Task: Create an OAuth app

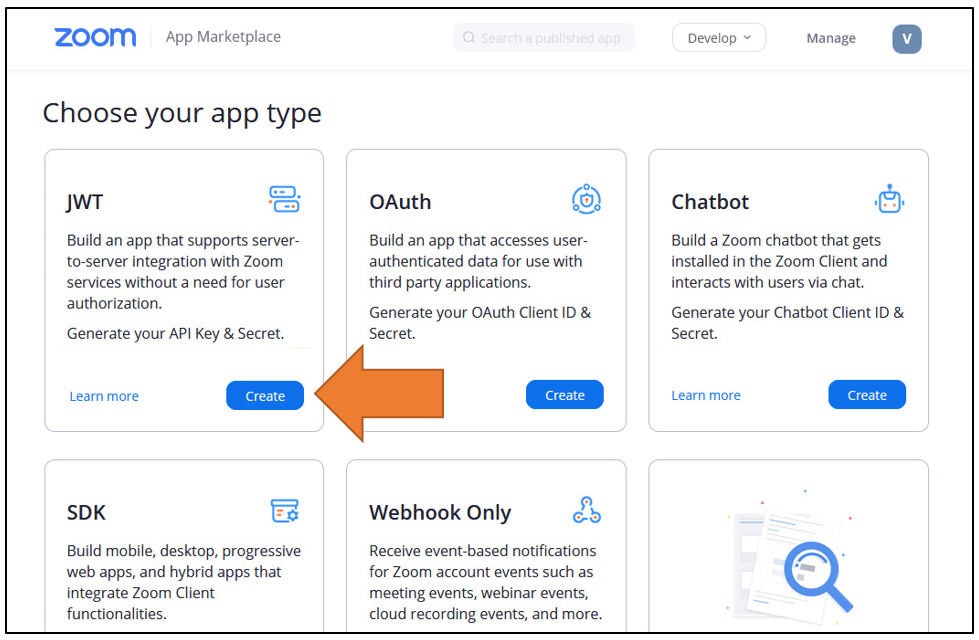Action: click(564, 395)
